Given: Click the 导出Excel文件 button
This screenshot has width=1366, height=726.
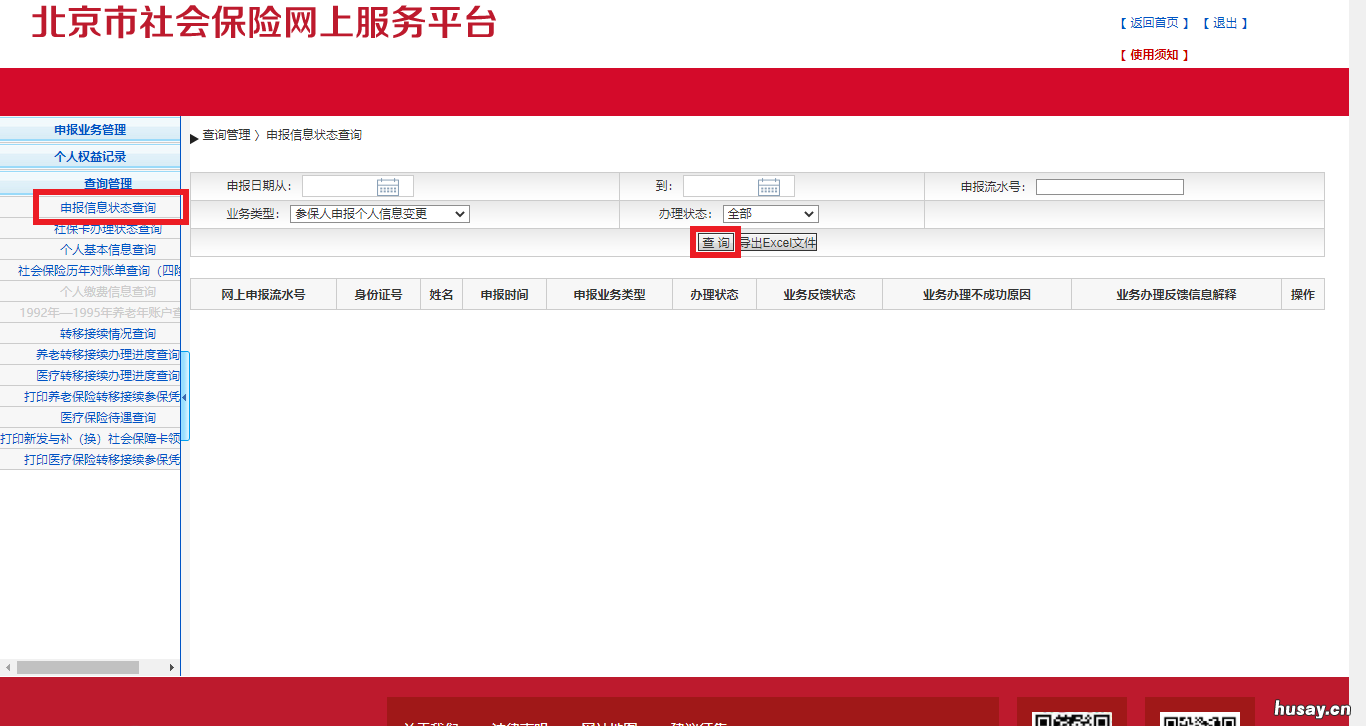Looking at the screenshot, I should tap(781, 241).
